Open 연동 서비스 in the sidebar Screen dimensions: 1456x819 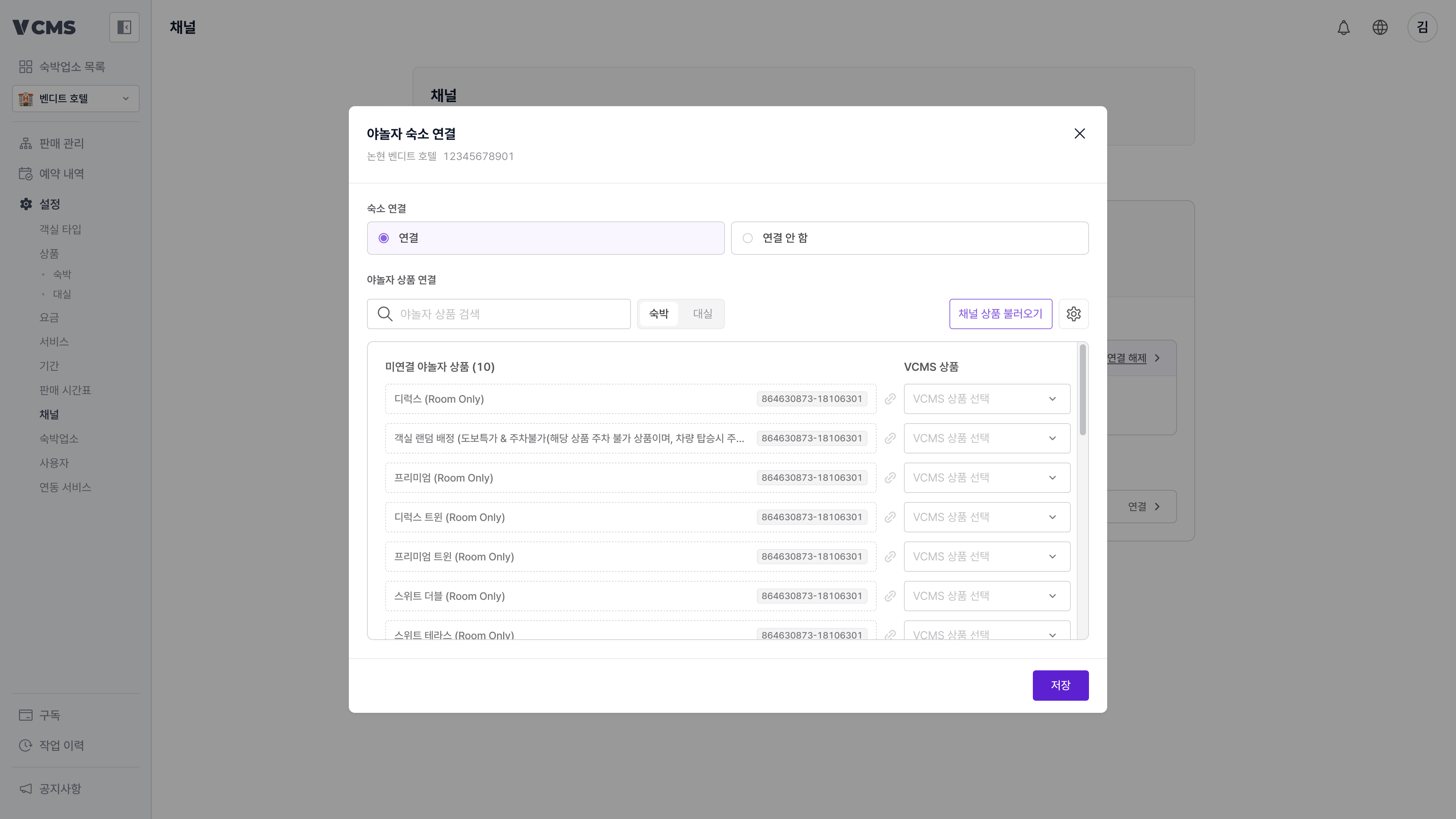pyautogui.click(x=65, y=487)
